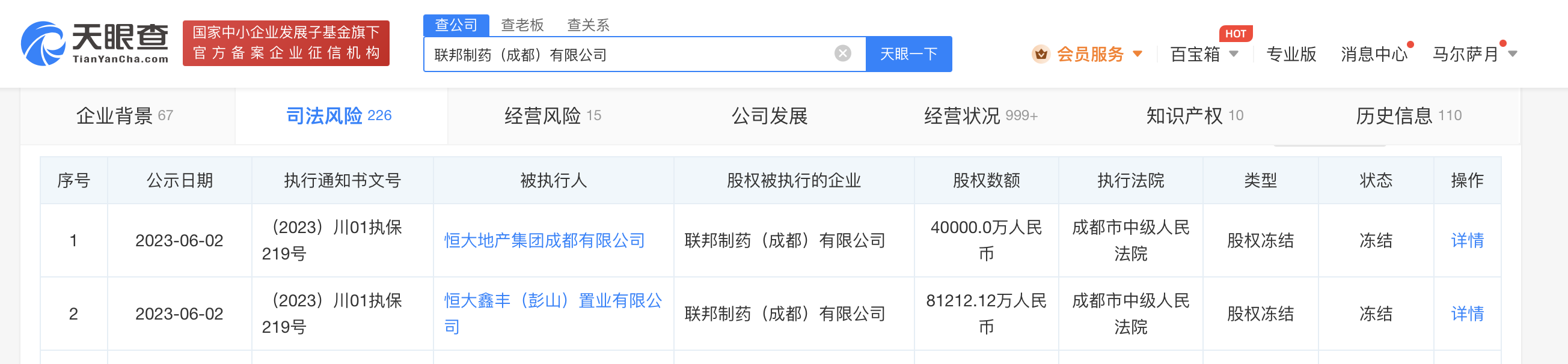The image size is (1568, 364).
Task: Open the 司法风险 tab
Action: click(338, 115)
